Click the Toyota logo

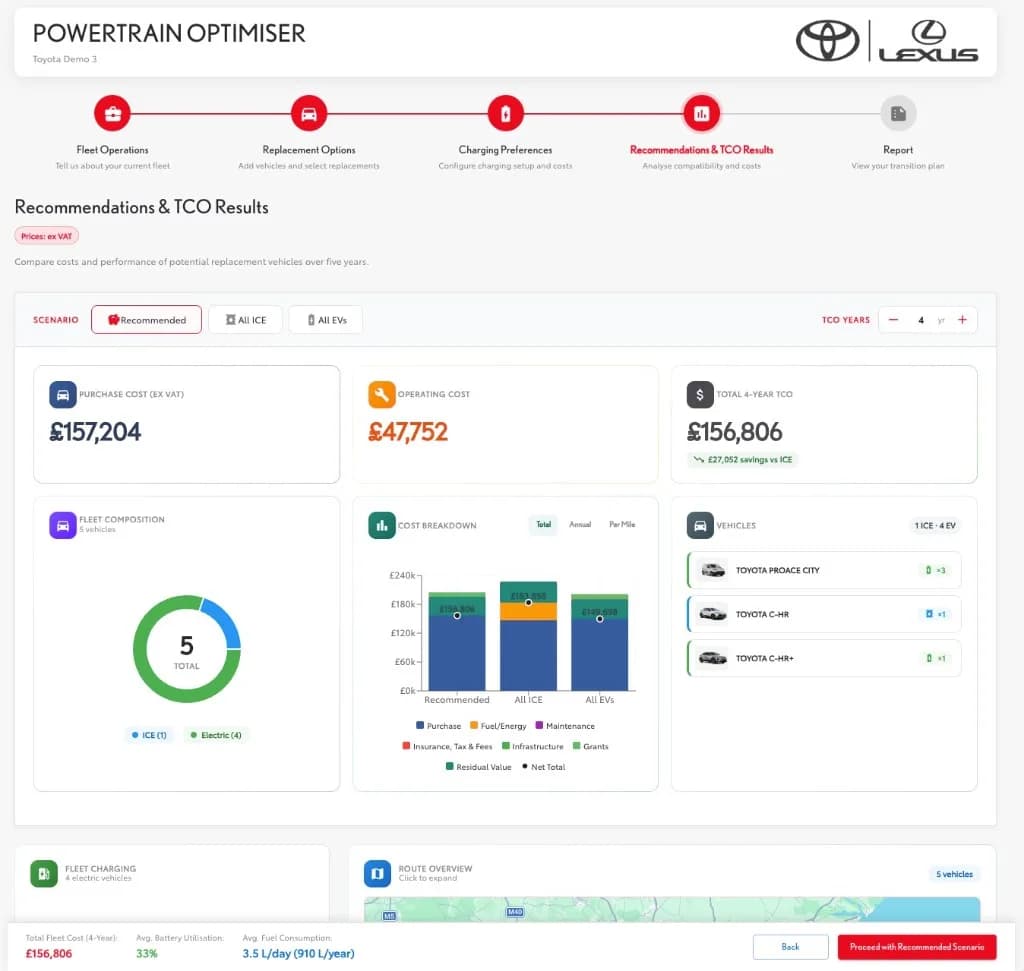tap(827, 40)
